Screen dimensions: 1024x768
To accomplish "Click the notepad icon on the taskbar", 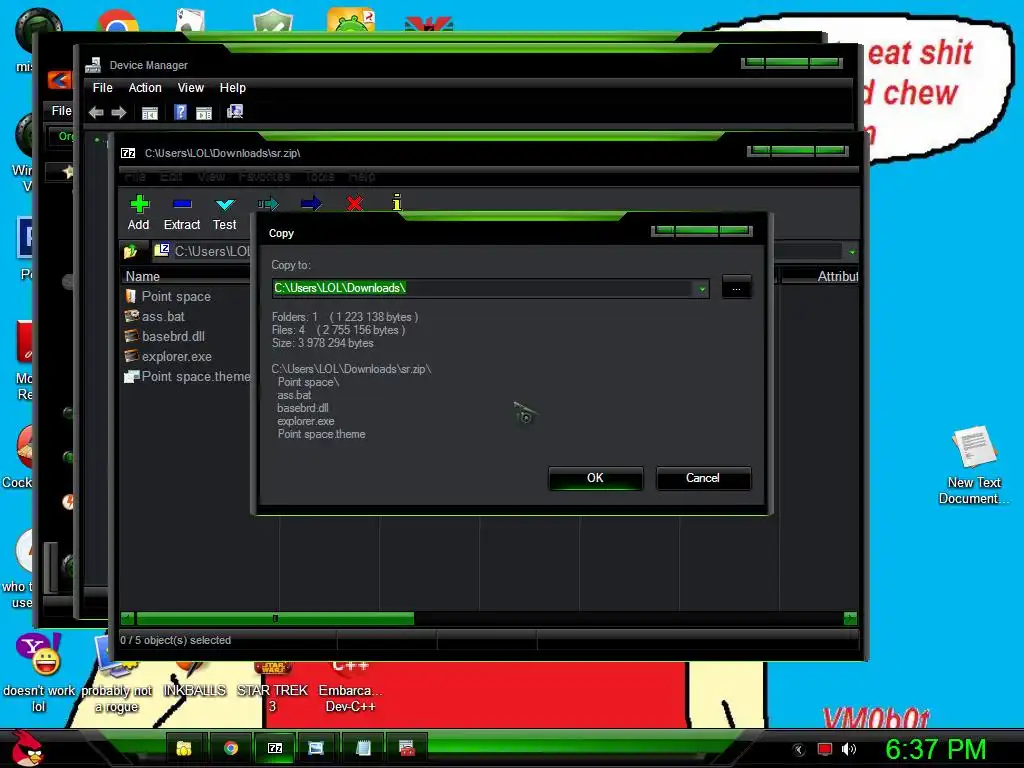I will (363, 748).
